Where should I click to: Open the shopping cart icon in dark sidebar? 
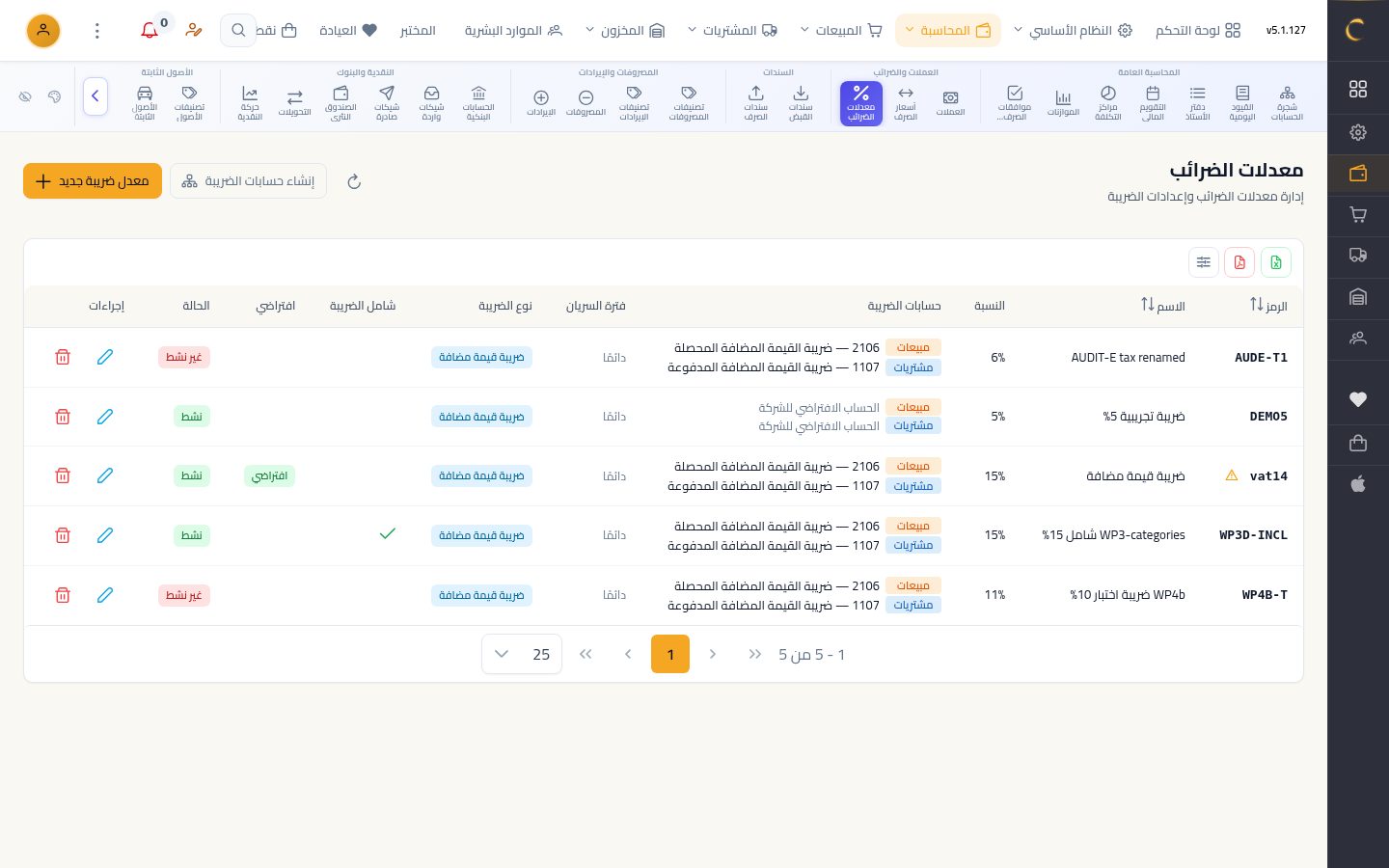(x=1358, y=214)
